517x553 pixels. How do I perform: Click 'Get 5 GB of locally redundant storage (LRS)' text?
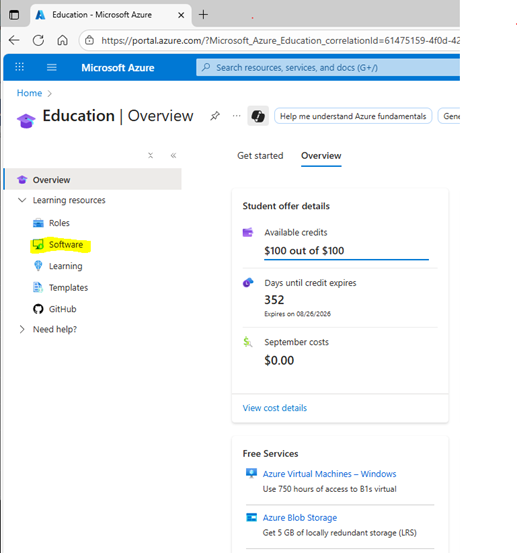pos(339,533)
